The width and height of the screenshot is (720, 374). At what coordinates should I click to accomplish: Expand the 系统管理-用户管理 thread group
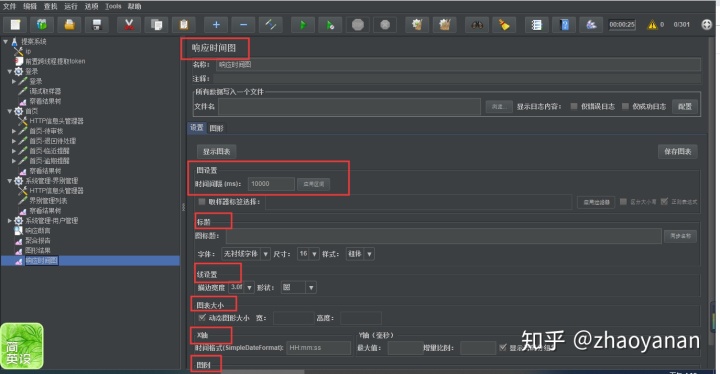pyautogui.click(x=10, y=221)
